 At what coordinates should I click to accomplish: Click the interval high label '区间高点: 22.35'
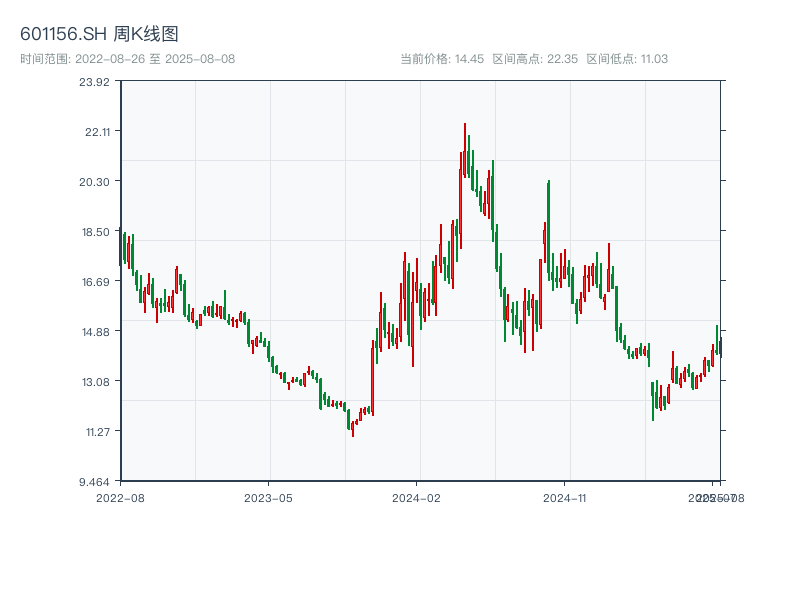click(535, 59)
